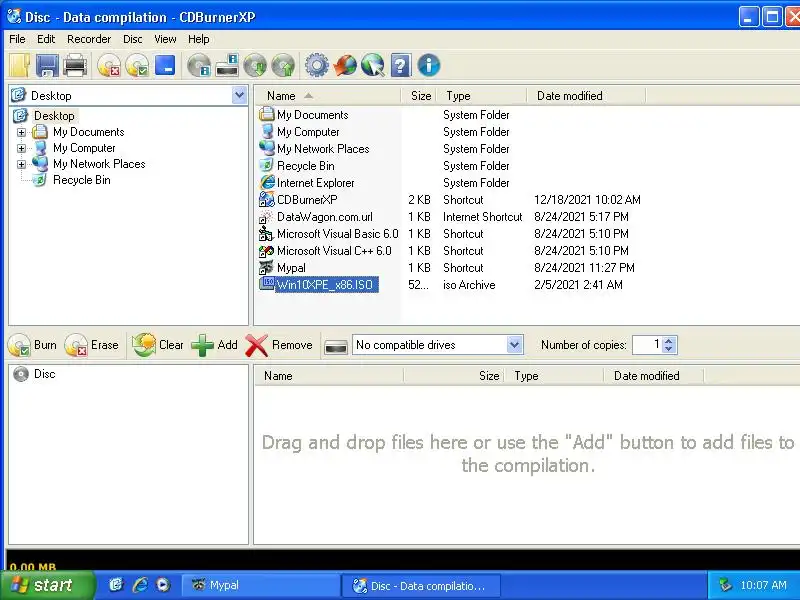
Task: Open the View menu
Action: pyautogui.click(x=165, y=39)
